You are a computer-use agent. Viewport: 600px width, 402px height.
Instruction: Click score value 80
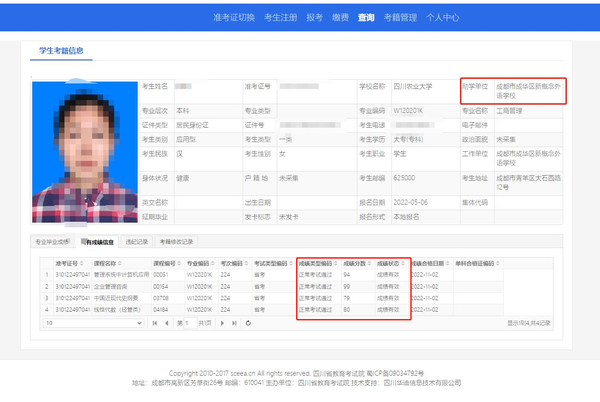click(x=347, y=309)
